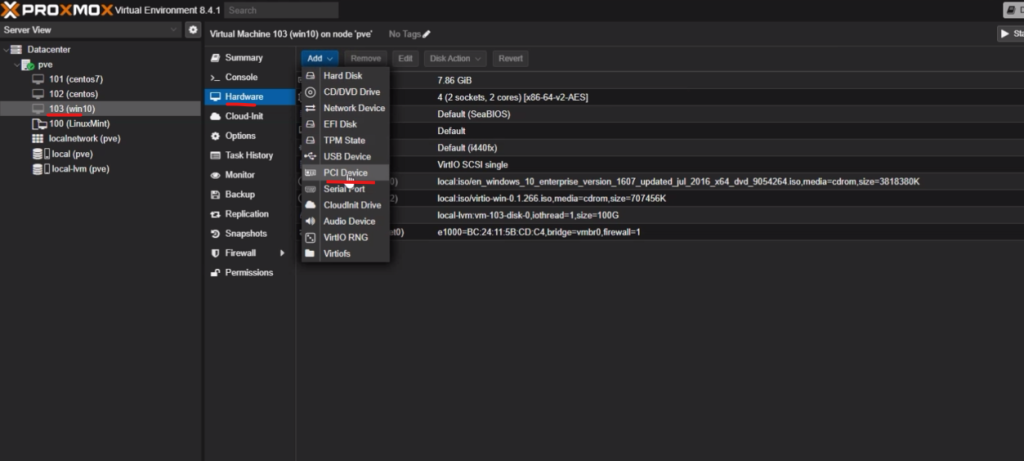1024x461 pixels.
Task: Click the Console terminal icon
Action: (x=215, y=77)
